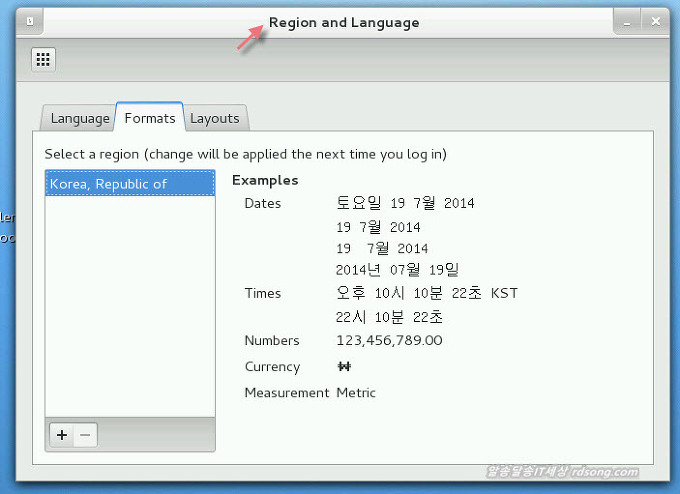
Task: Switch to the Language tab
Action: 80,118
